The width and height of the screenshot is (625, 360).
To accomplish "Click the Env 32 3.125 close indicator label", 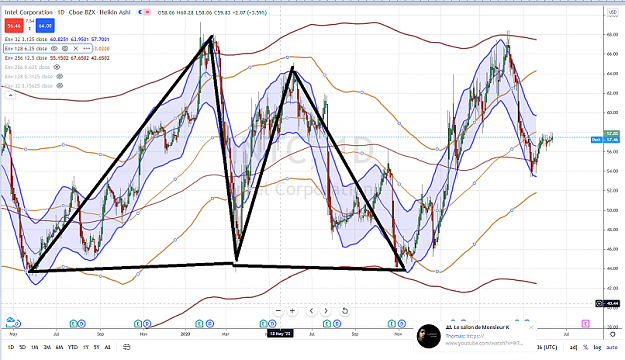I will tap(26, 39).
